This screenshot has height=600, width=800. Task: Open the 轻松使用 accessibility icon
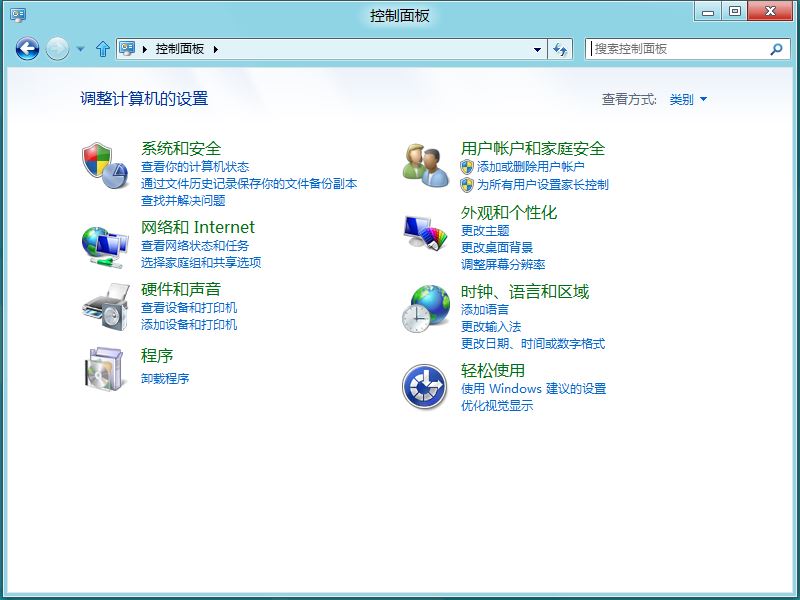pos(424,387)
